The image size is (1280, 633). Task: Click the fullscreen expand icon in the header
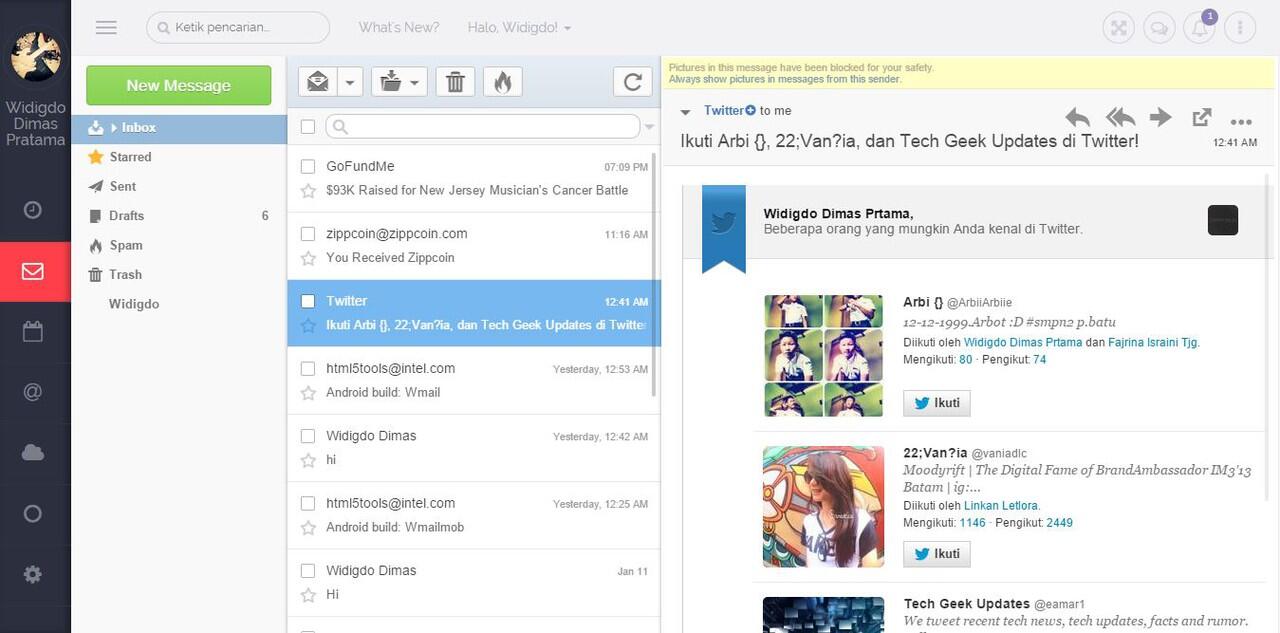click(x=1119, y=28)
